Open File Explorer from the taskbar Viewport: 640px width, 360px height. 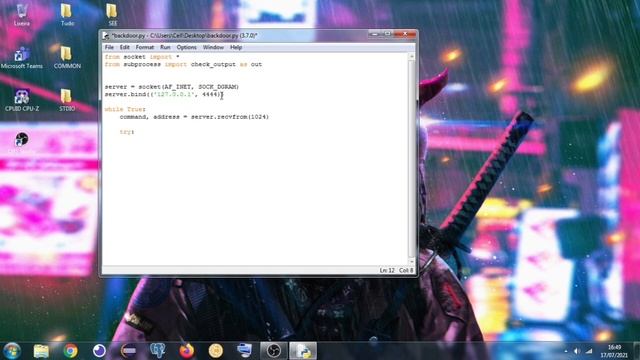pyautogui.click(x=41, y=351)
